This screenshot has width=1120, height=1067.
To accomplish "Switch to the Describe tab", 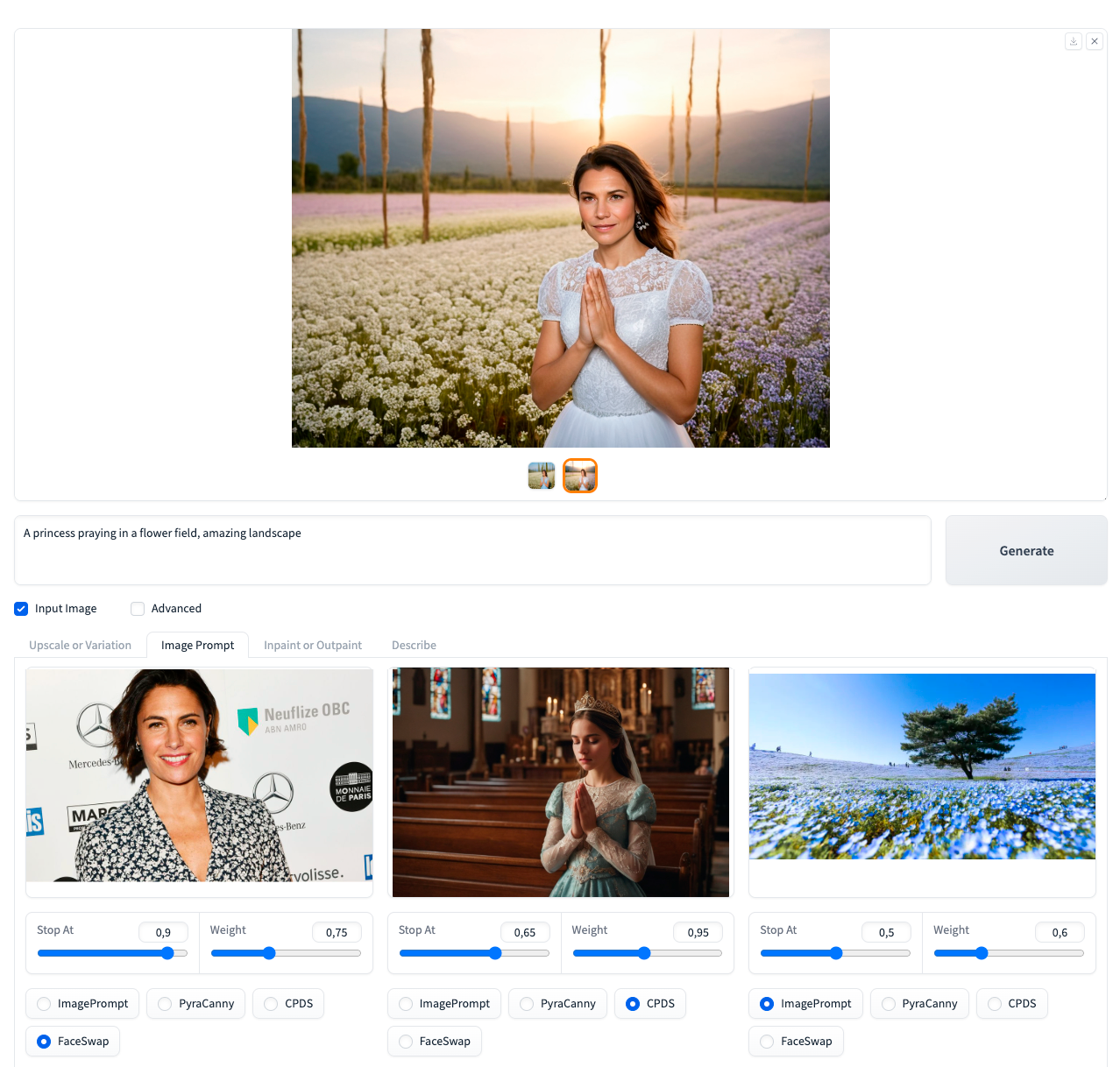I will tap(414, 645).
